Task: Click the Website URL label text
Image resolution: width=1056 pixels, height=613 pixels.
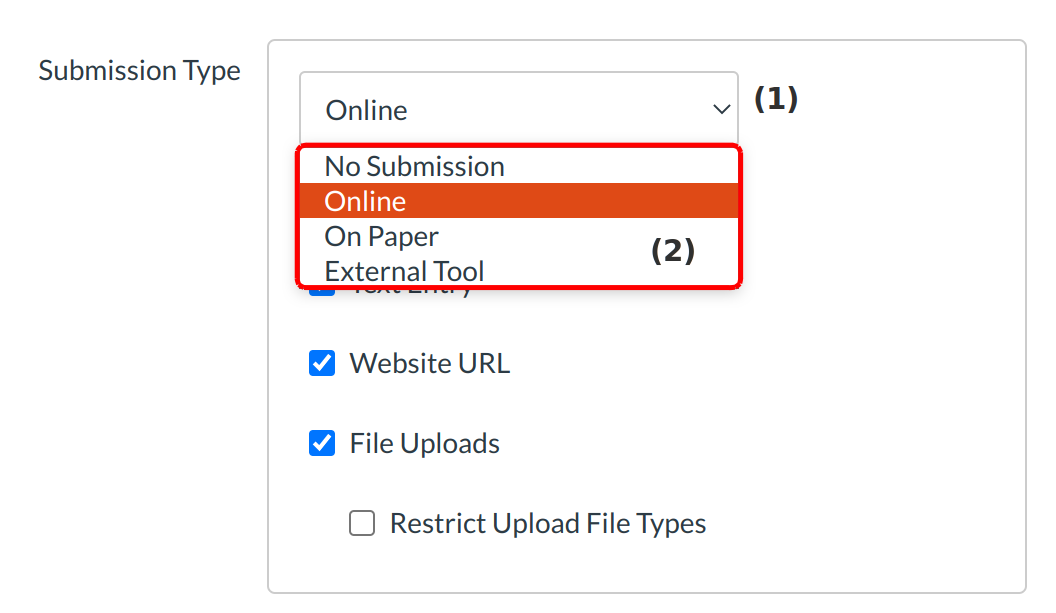Action: pyautogui.click(x=429, y=363)
